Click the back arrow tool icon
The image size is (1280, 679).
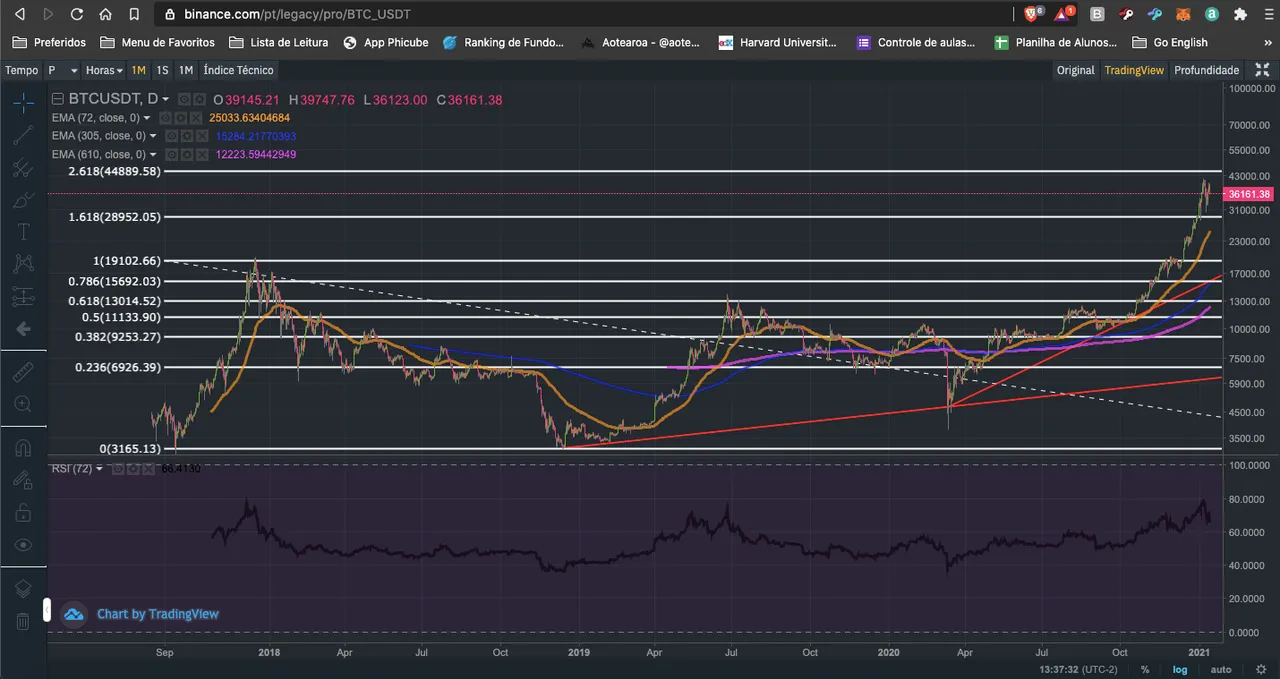click(x=23, y=329)
